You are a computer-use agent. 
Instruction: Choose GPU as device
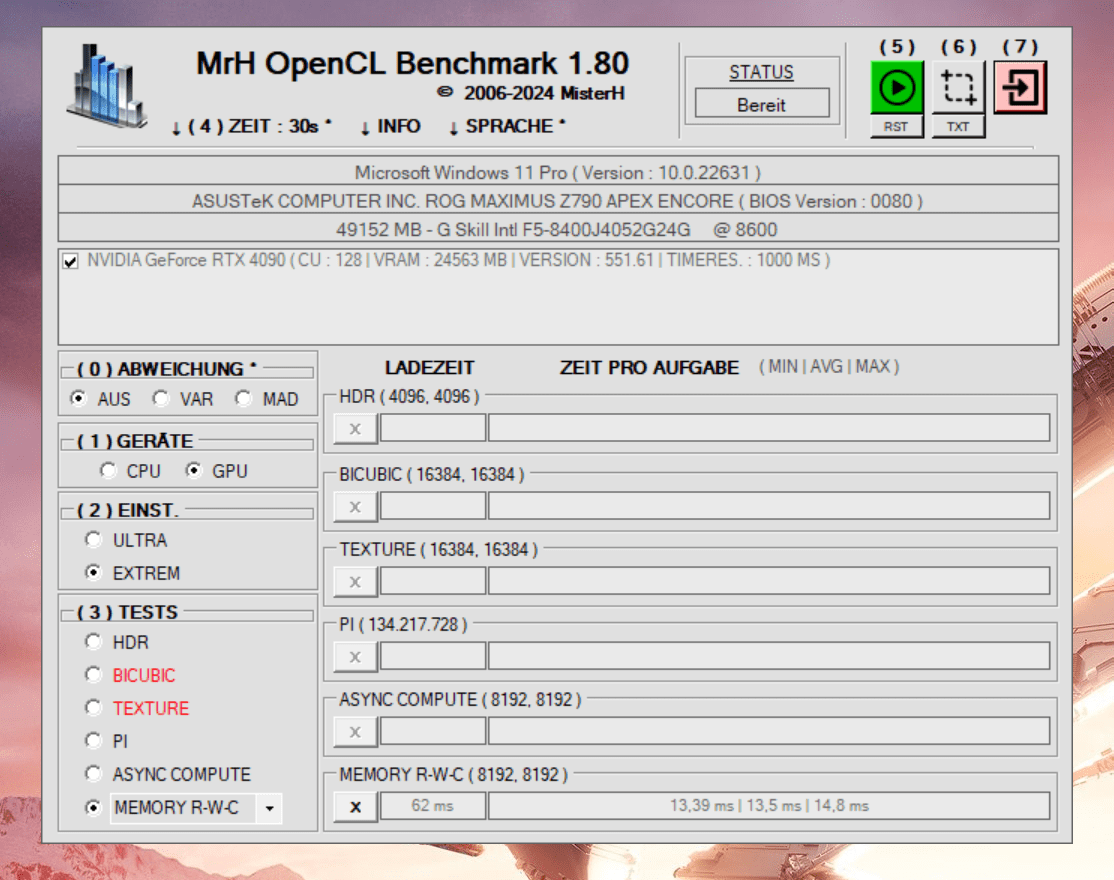click(194, 470)
